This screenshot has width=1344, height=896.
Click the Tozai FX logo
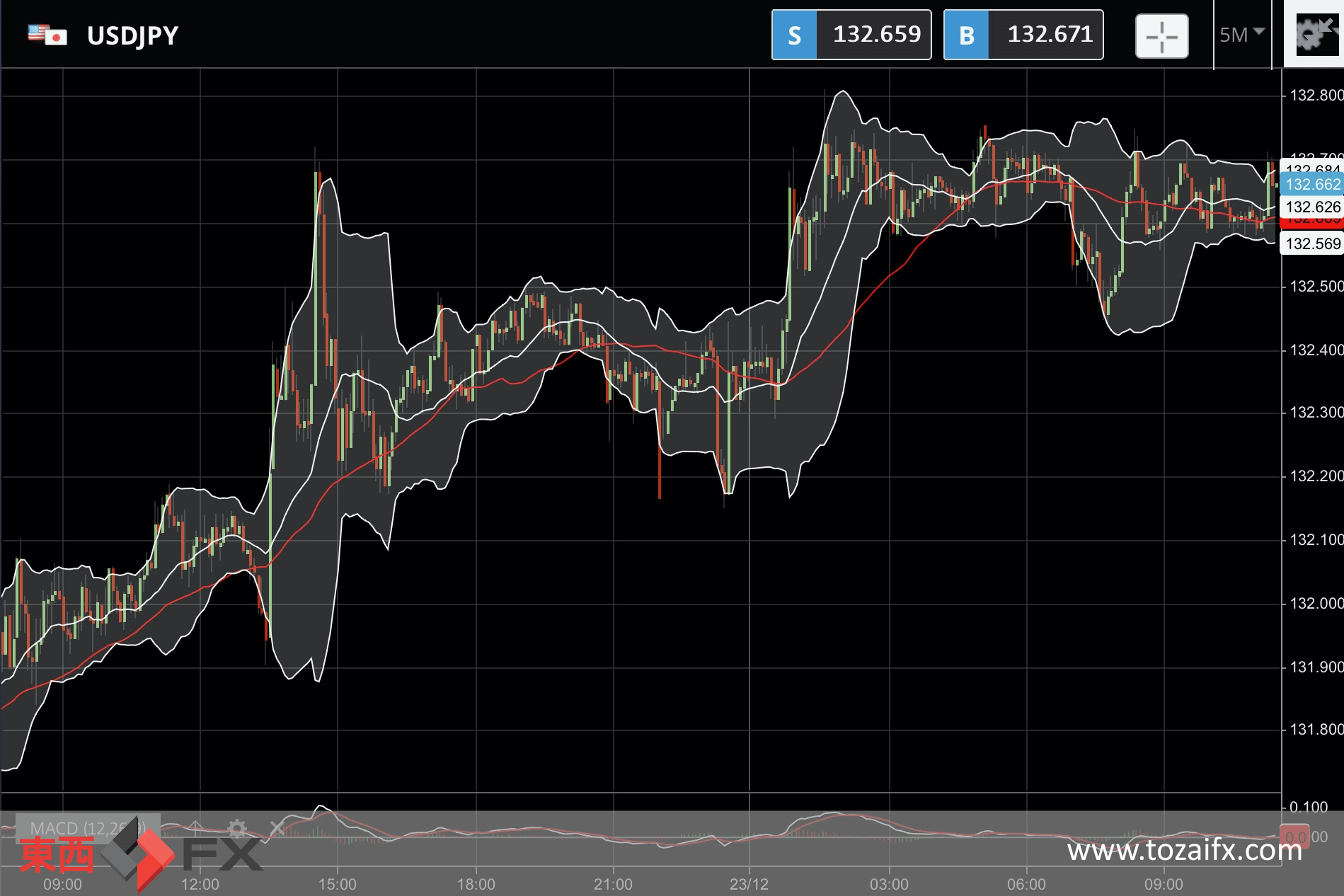[141, 854]
